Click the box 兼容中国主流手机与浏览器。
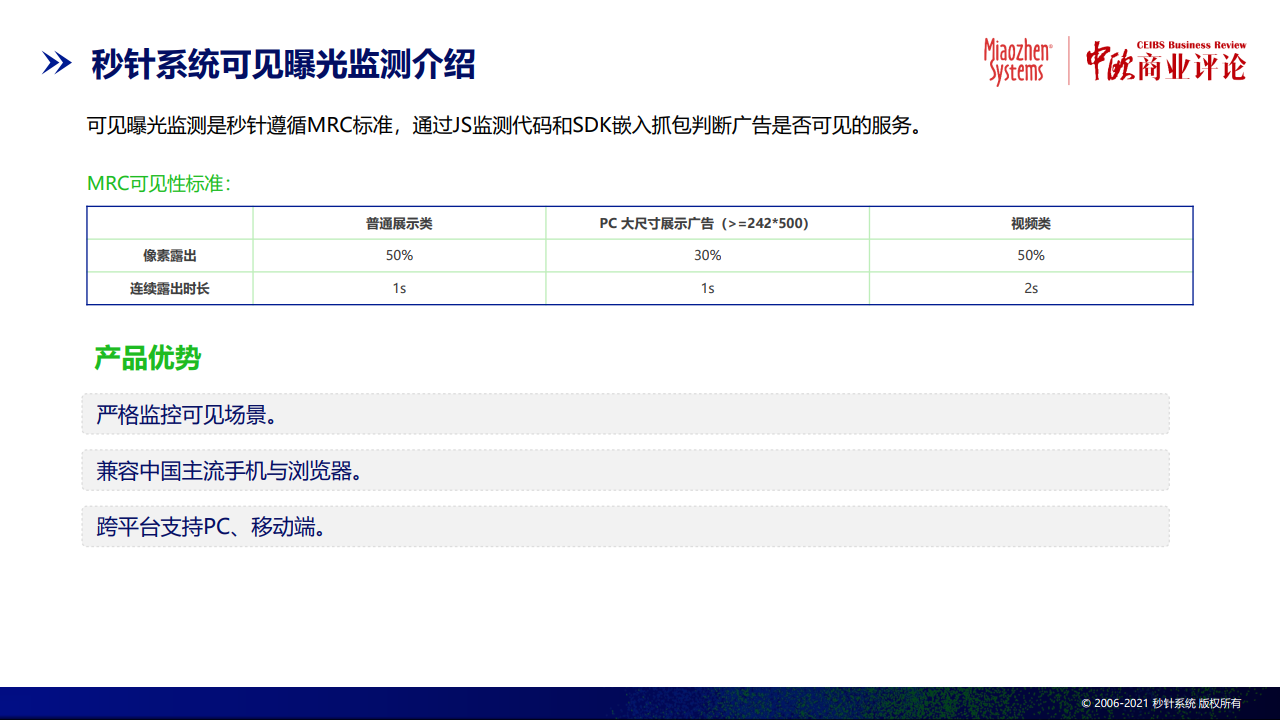This screenshot has width=1280, height=720. pyautogui.click(x=625, y=470)
